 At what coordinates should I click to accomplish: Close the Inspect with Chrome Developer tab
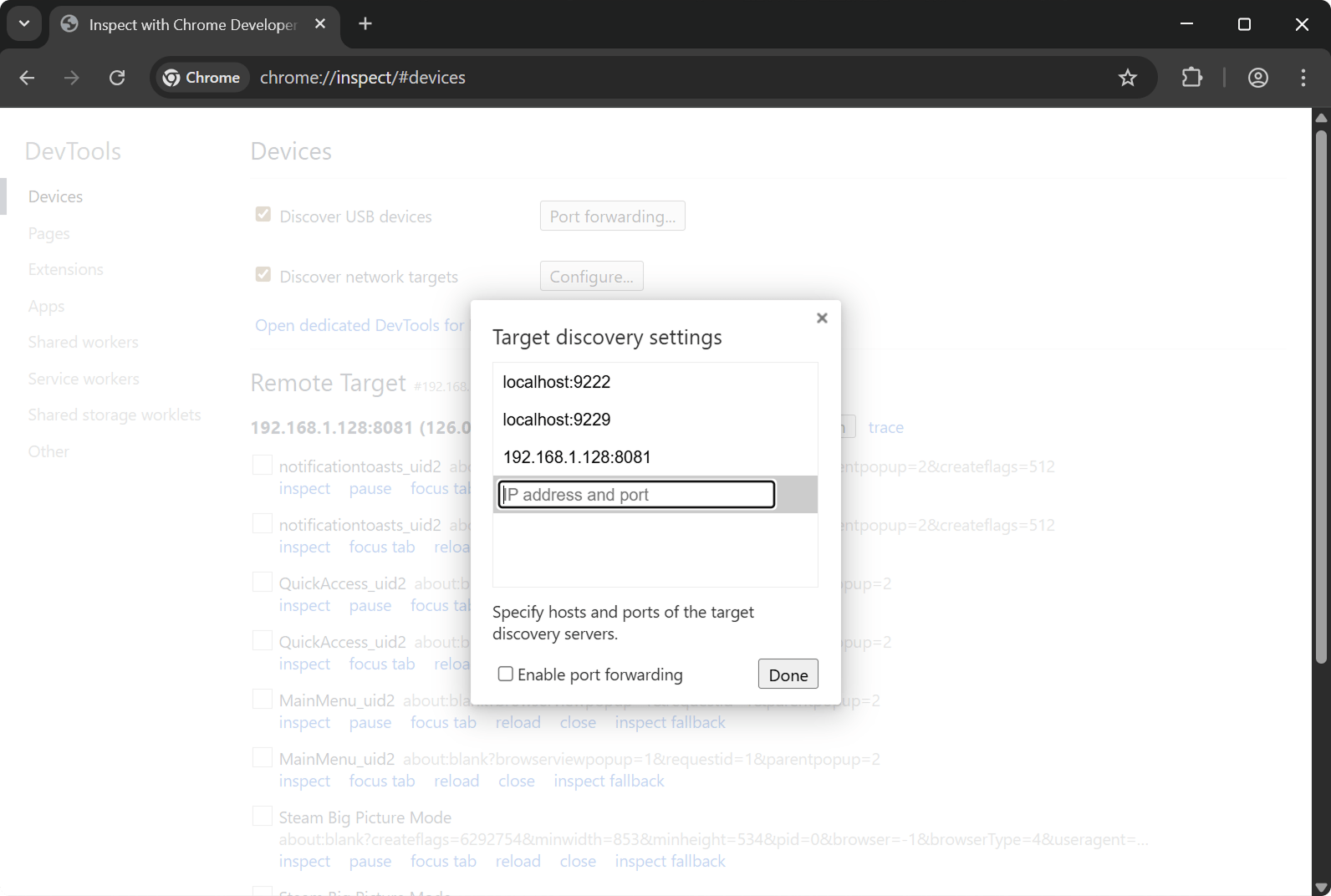320,24
